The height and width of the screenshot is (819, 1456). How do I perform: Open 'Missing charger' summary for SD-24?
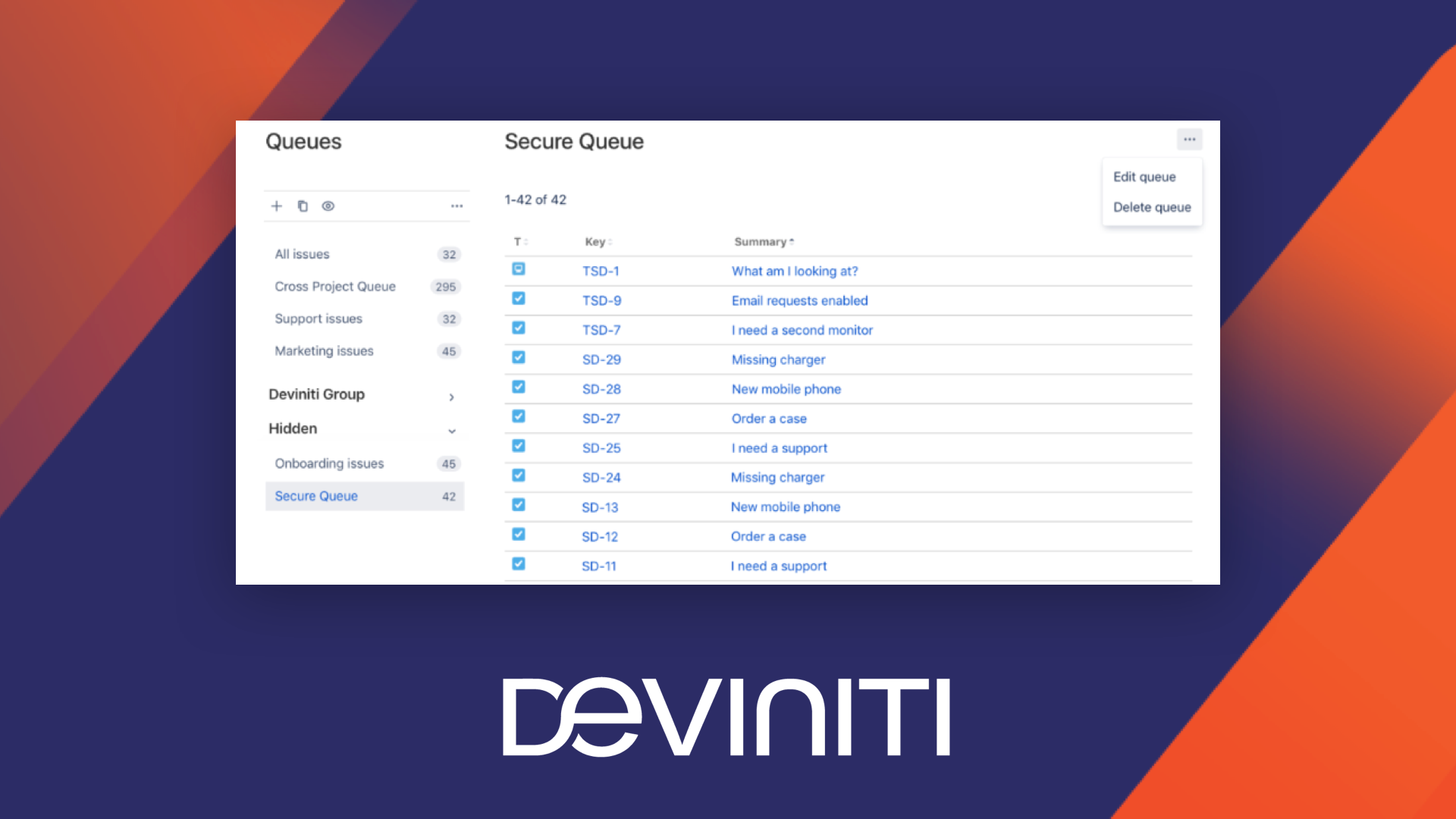tap(777, 478)
